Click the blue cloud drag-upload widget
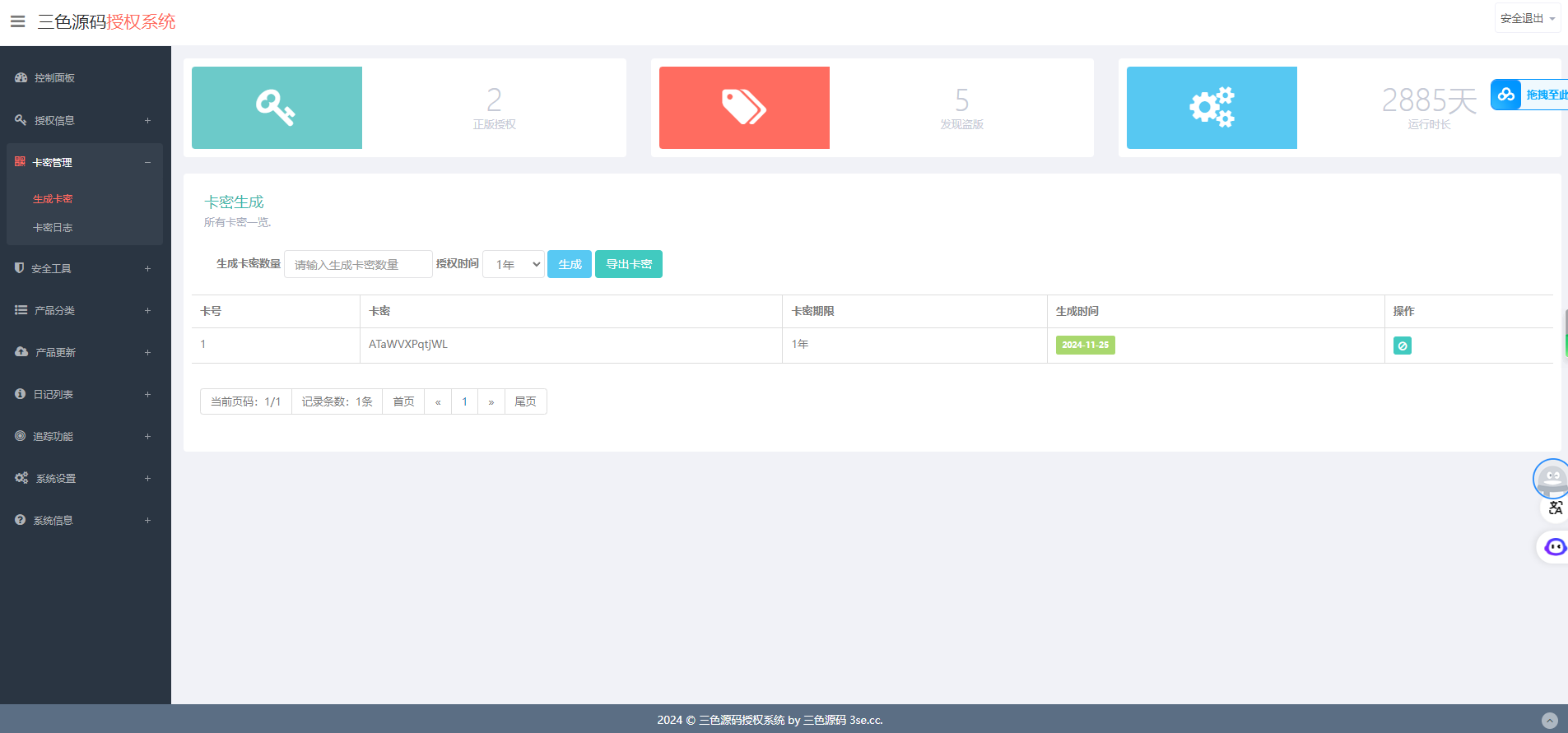Image resolution: width=1568 pixels, height=733 pixels. coord(1528,95)
